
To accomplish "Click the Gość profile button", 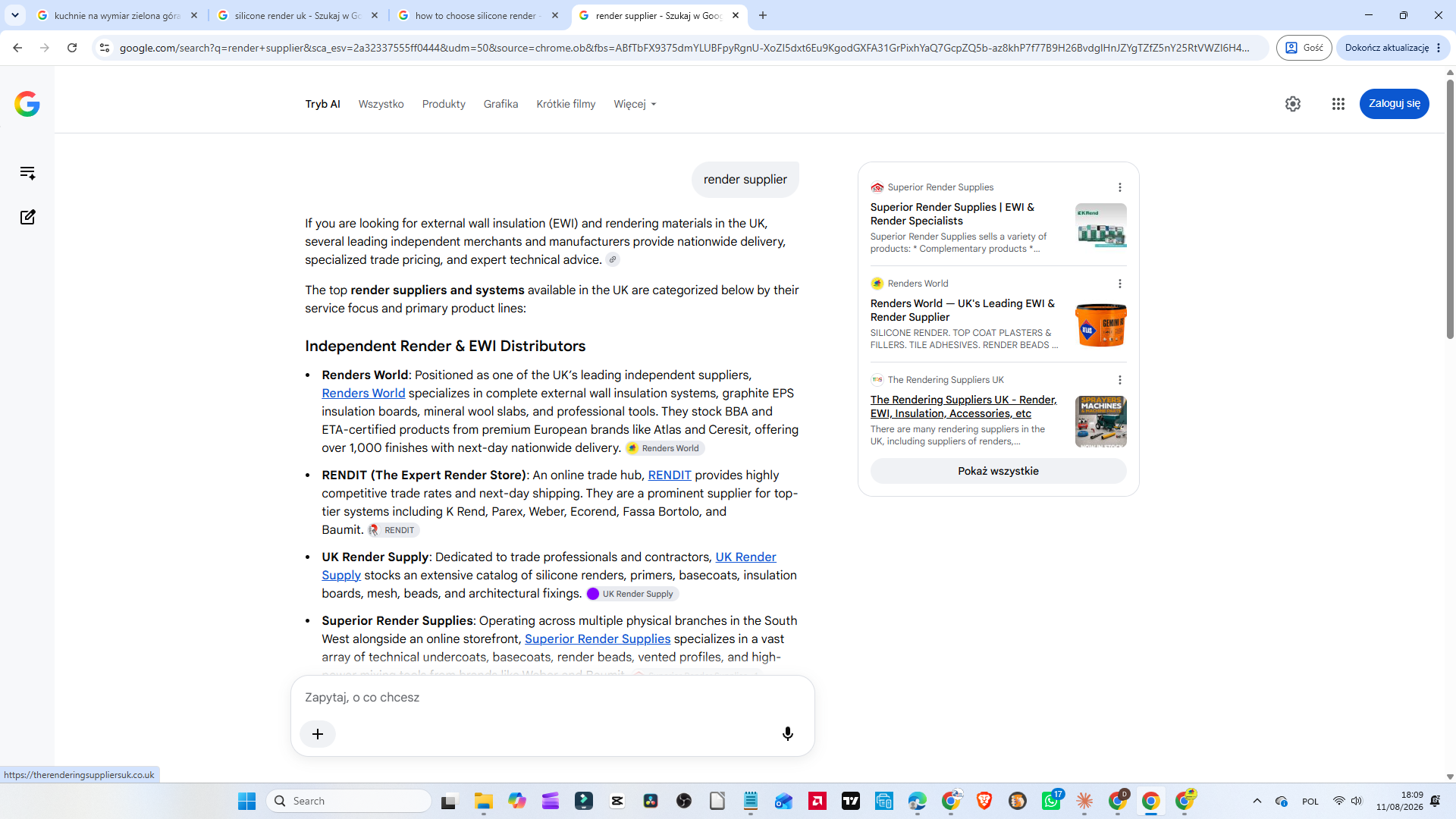I will pos(1304,48).
